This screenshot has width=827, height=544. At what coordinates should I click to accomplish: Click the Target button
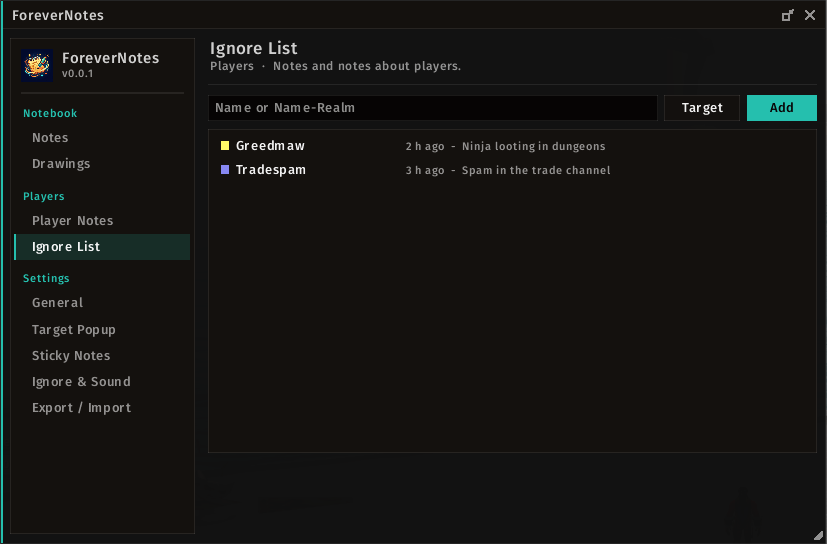(702, 108)
